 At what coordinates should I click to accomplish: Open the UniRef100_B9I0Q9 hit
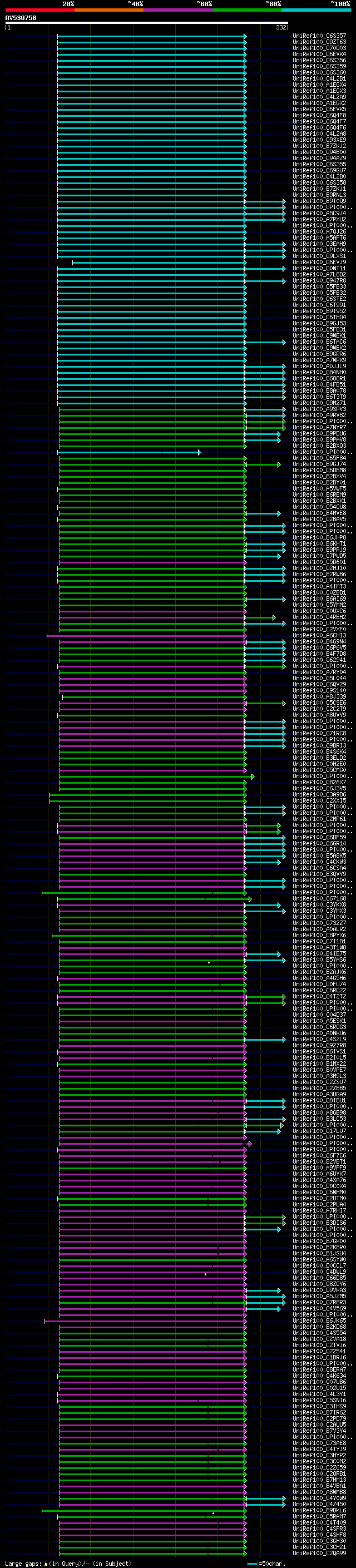click(319, 201)
